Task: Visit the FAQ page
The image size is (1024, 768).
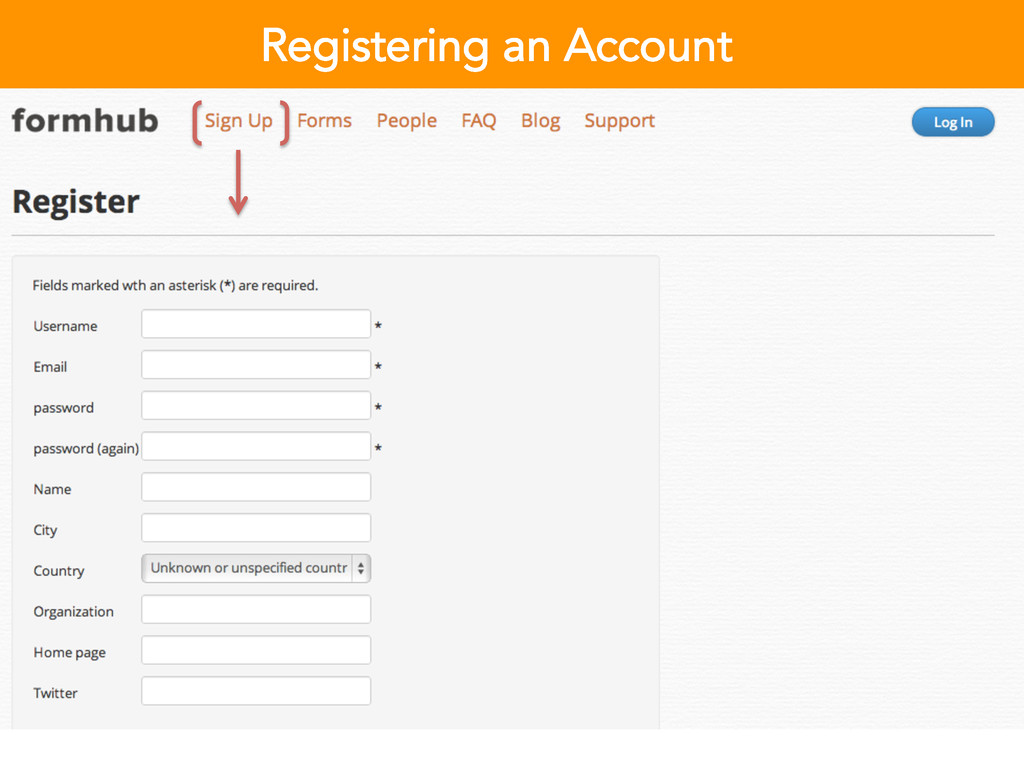Action: (478, 121)
